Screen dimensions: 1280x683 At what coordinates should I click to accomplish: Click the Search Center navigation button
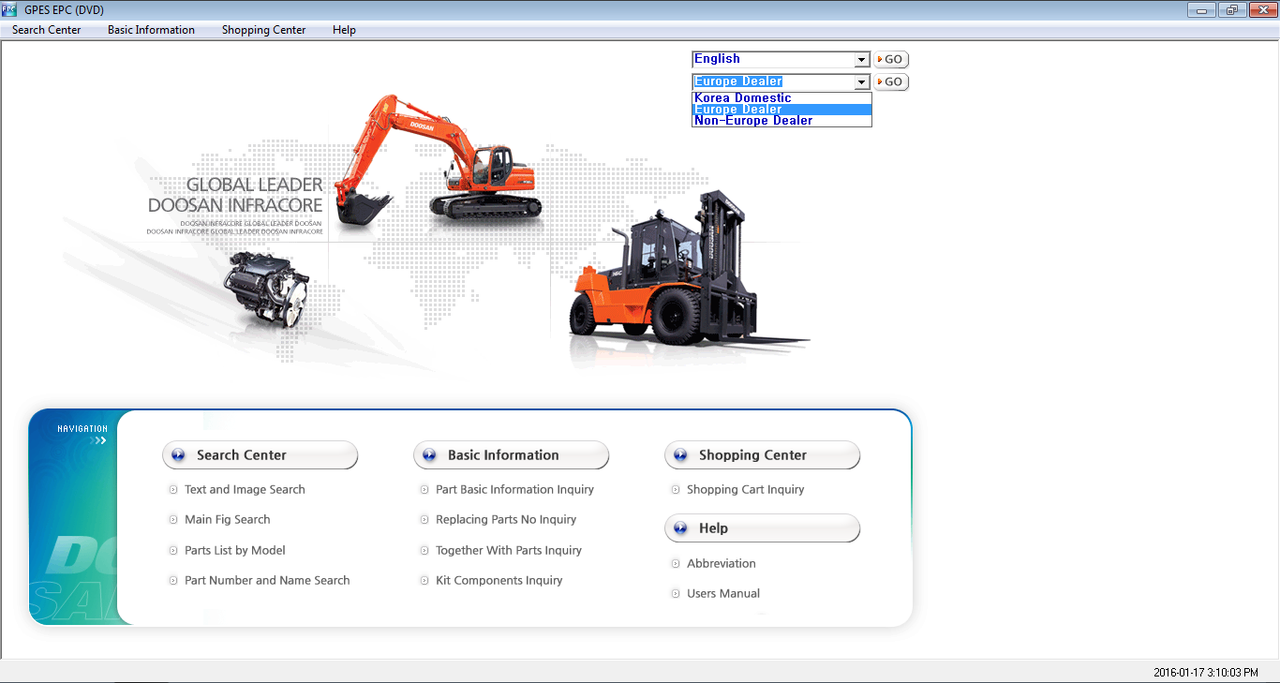[x=260, y=455]
